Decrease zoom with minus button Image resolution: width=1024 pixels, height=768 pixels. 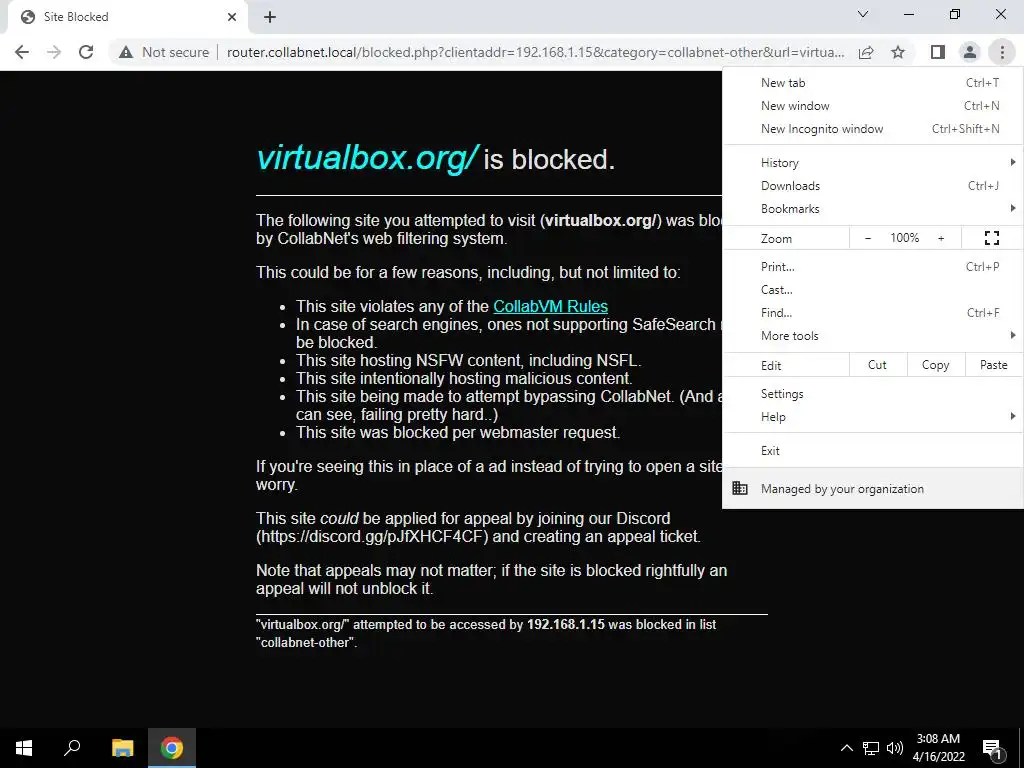(868, 238)
